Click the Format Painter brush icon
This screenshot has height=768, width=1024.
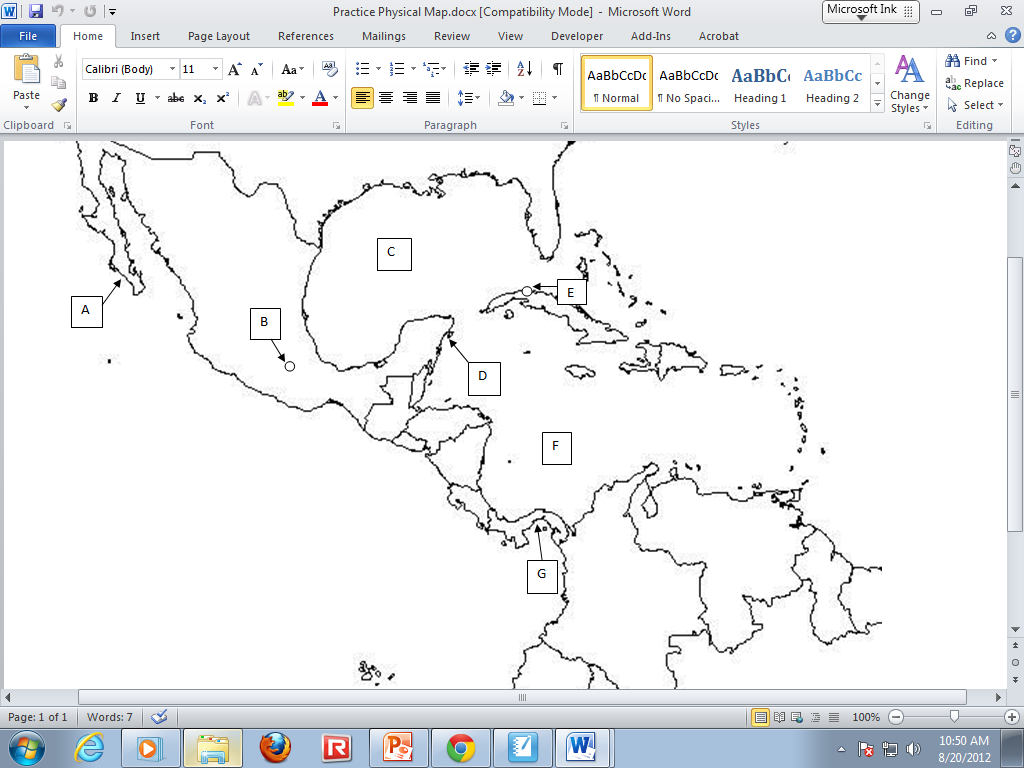59,105
